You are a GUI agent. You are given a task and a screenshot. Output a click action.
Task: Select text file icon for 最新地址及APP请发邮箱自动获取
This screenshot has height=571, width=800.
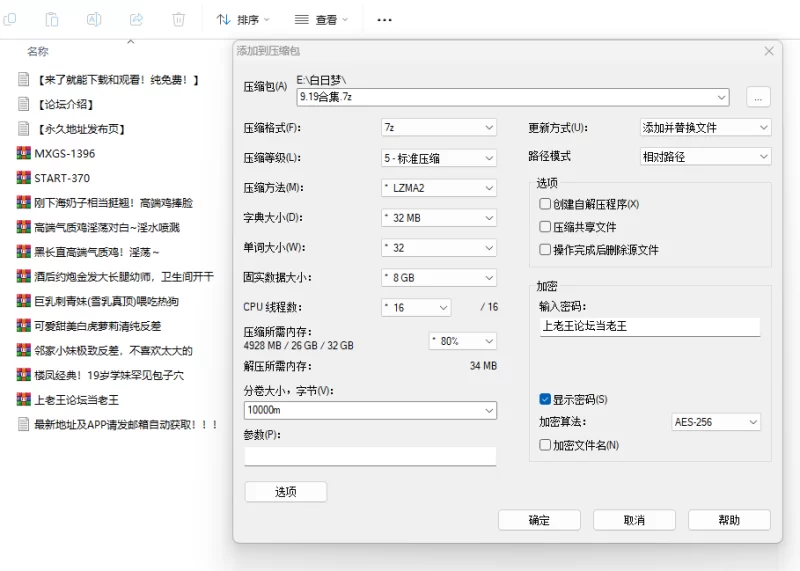[23, 424]
